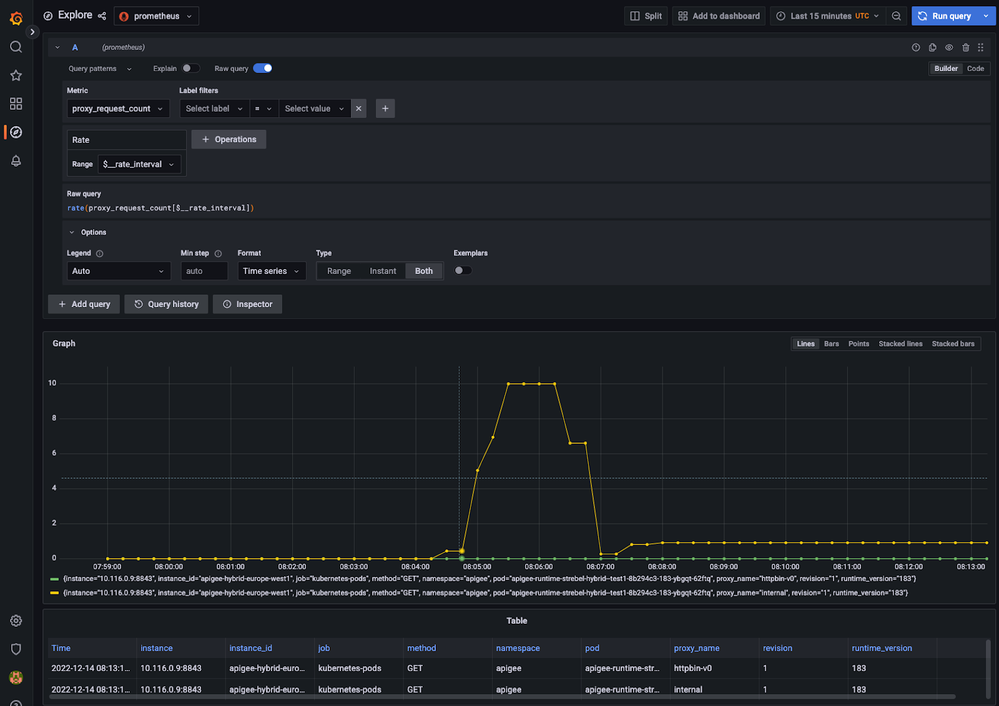The height and width of the screenshot is (706, 999).
Task: Open the Select value dropdown
Action: pyautogui.click(x=315, y=108)
